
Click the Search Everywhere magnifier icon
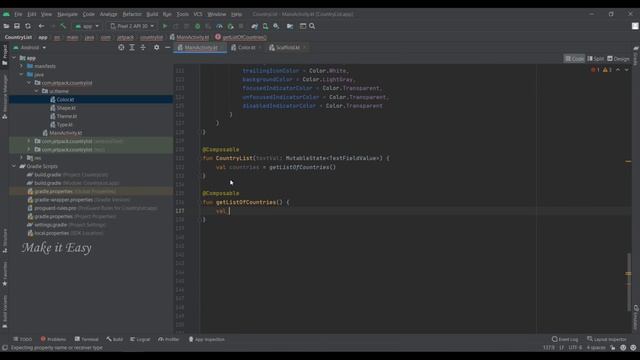coord(312,26)
